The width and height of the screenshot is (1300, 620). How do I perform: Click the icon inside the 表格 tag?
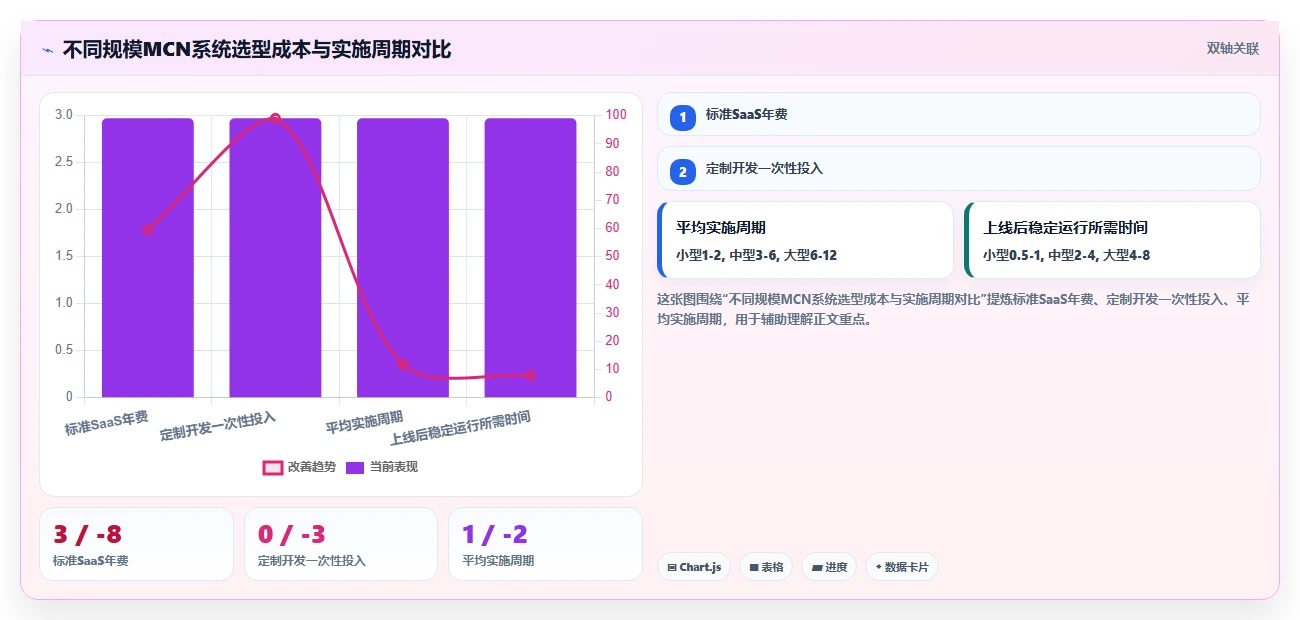pyautogui.click(x=754, y=567)
